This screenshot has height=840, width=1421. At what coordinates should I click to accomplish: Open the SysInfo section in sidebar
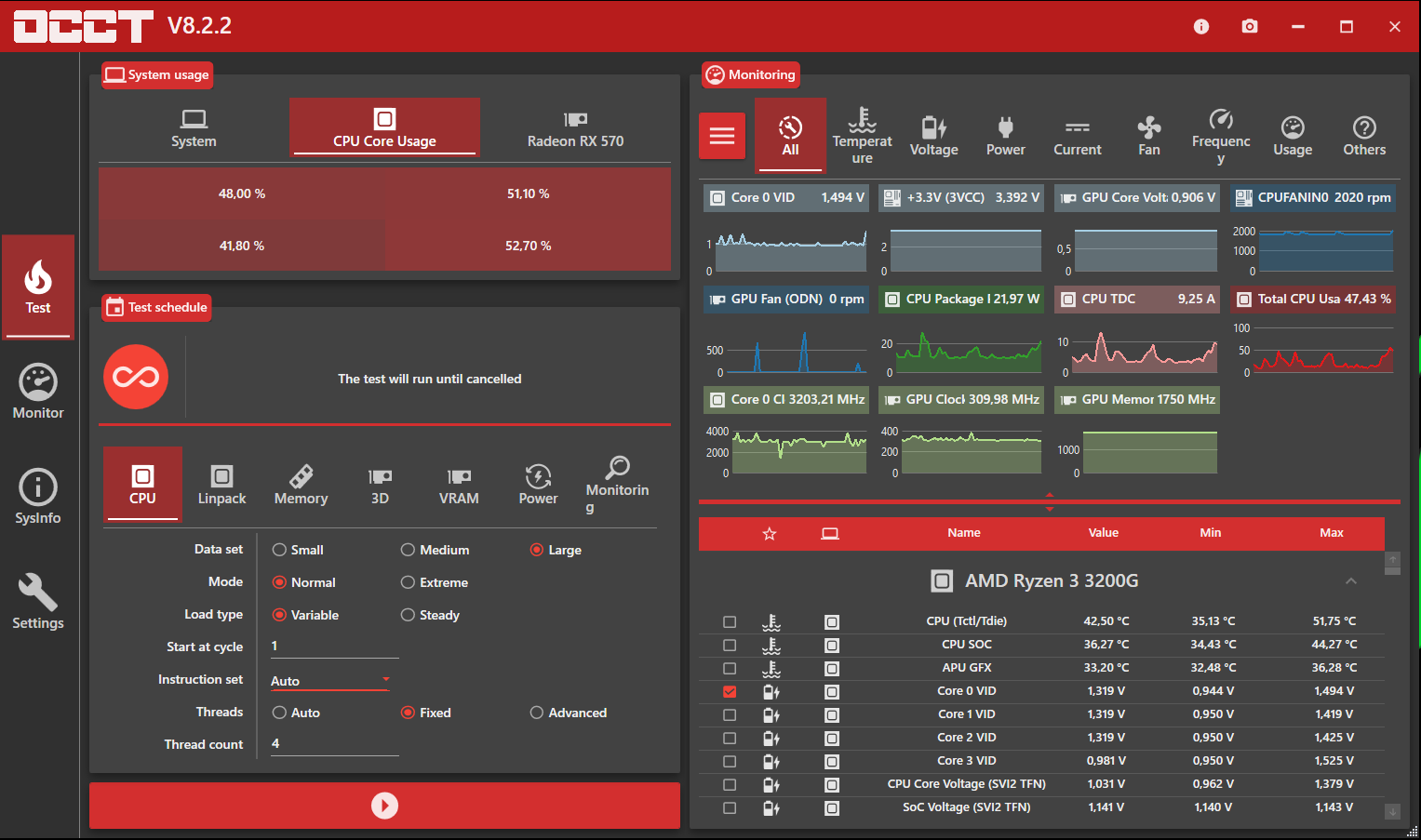[38, 497]
